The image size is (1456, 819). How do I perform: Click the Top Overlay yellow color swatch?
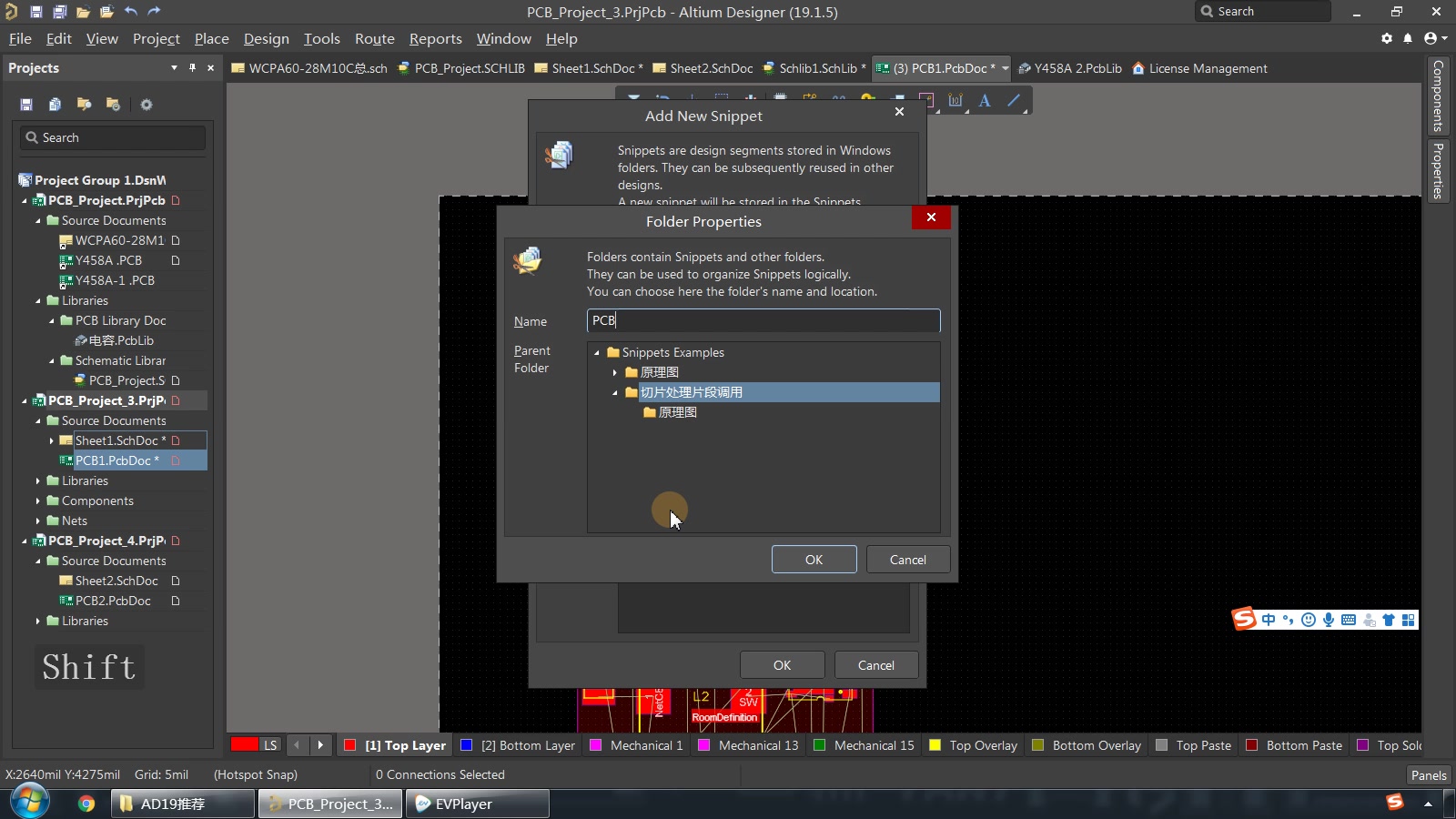935,745
